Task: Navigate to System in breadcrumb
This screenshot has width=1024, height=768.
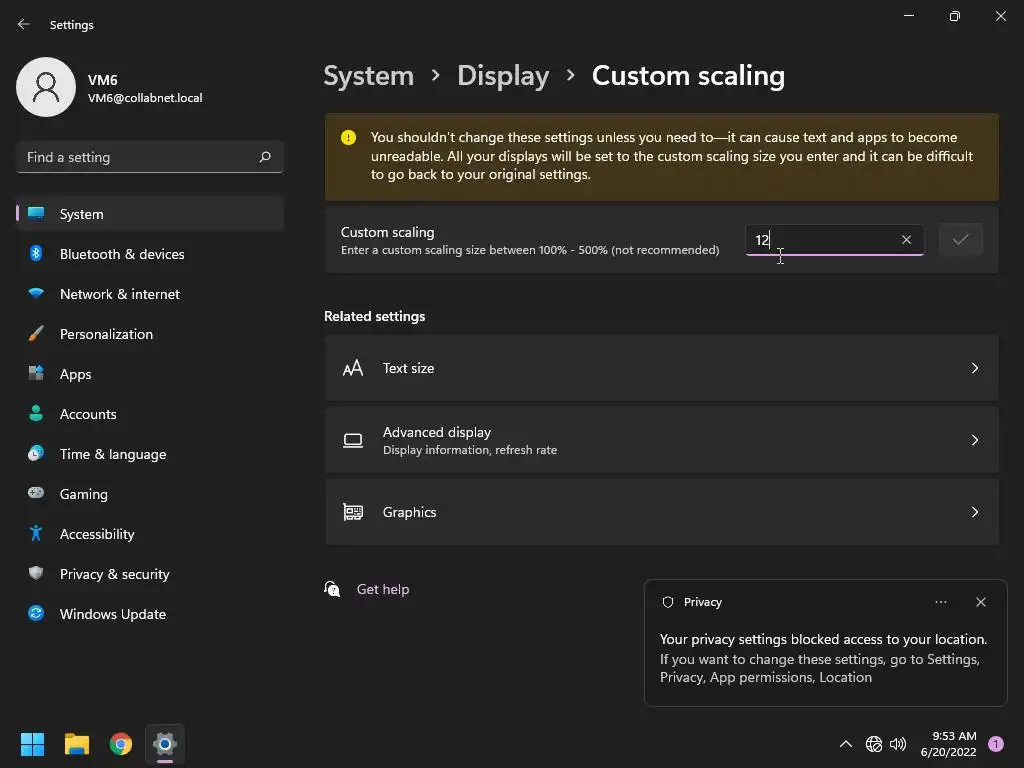Action: pyautogui.click(x=368, y=76)
